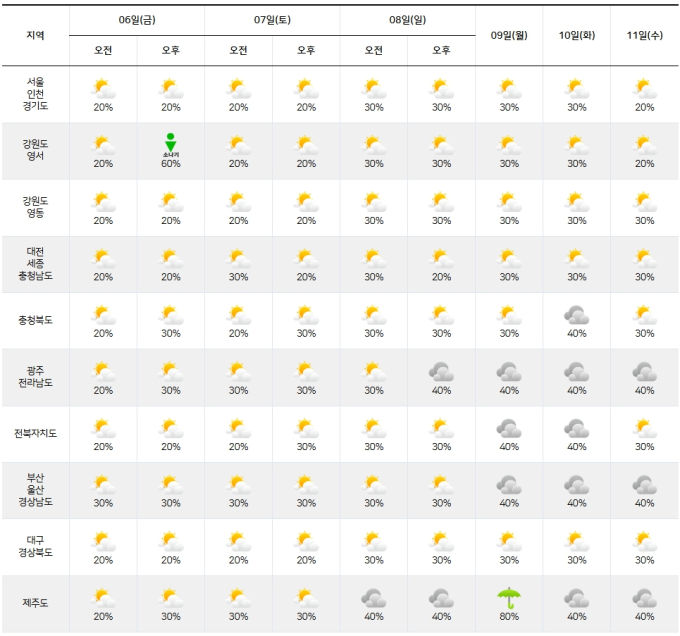Click the 강원도 영동 region label
This screenshot has height=636, width=680.
(x=35, y=207)
